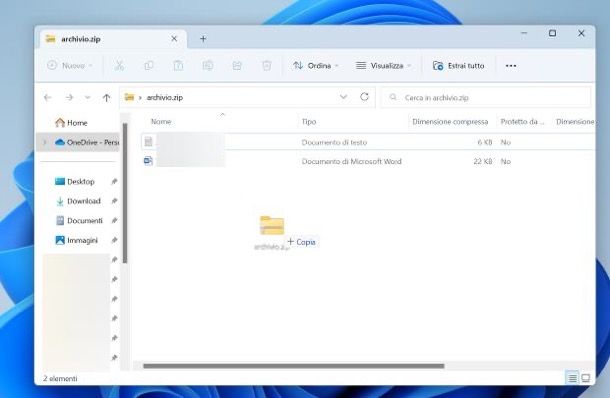This screenshot has width=610, height=398.
Task: Refresh the archivio.zip folder view
Action: [364, 97]
